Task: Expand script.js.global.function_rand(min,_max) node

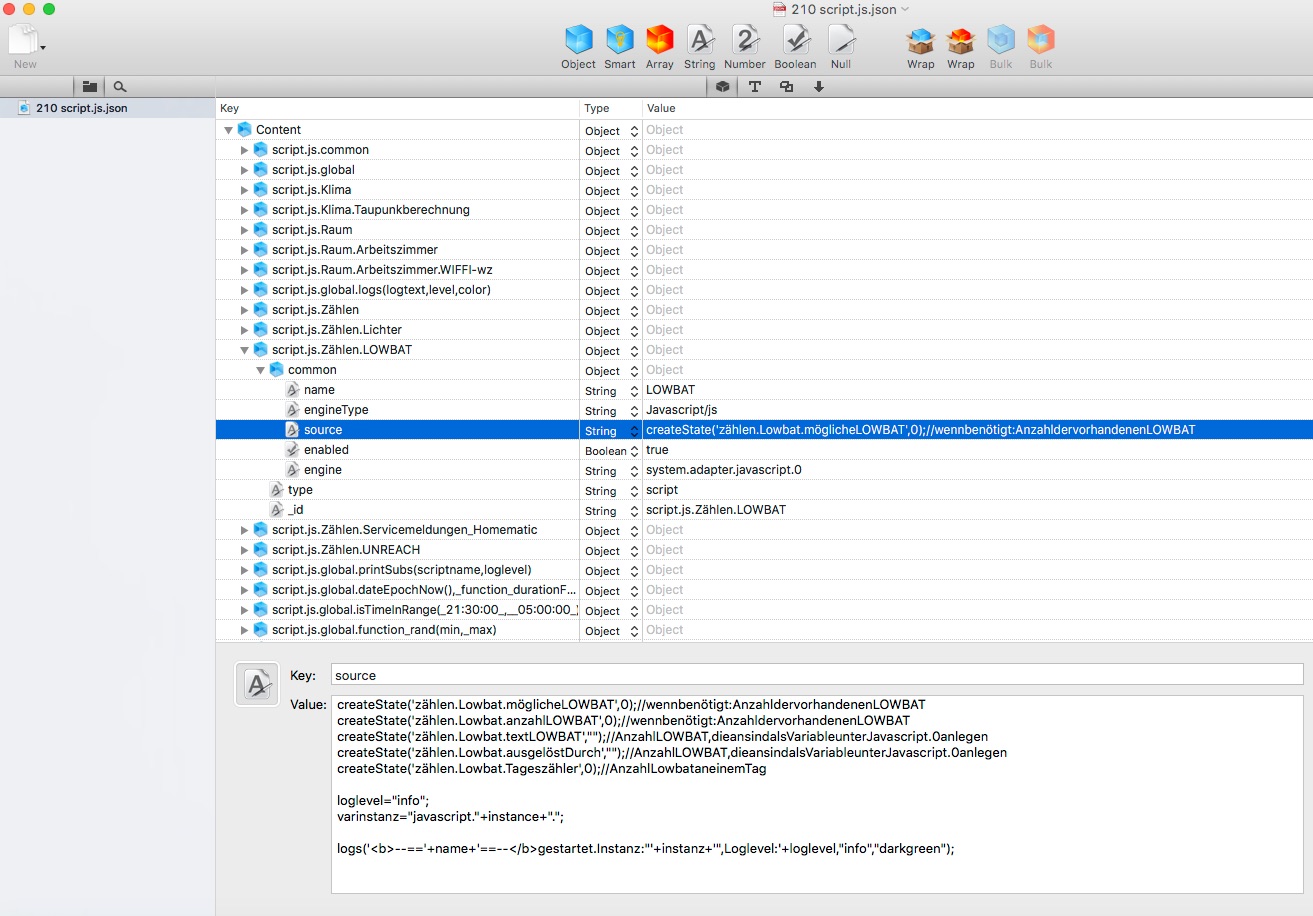Action: tap(244, 630)
